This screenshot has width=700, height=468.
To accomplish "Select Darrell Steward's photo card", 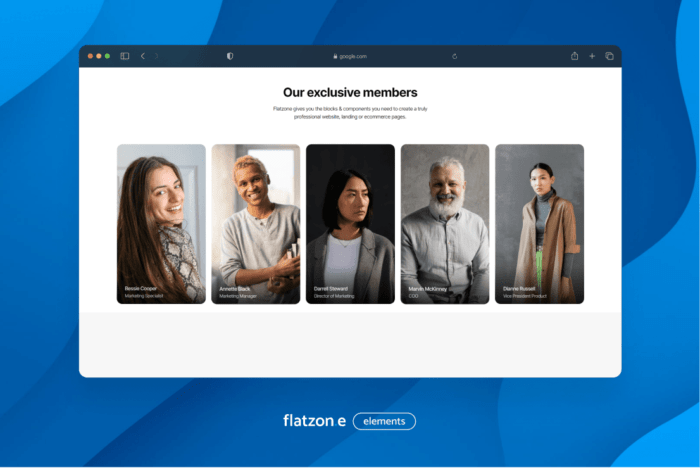I will pos(350,223).
